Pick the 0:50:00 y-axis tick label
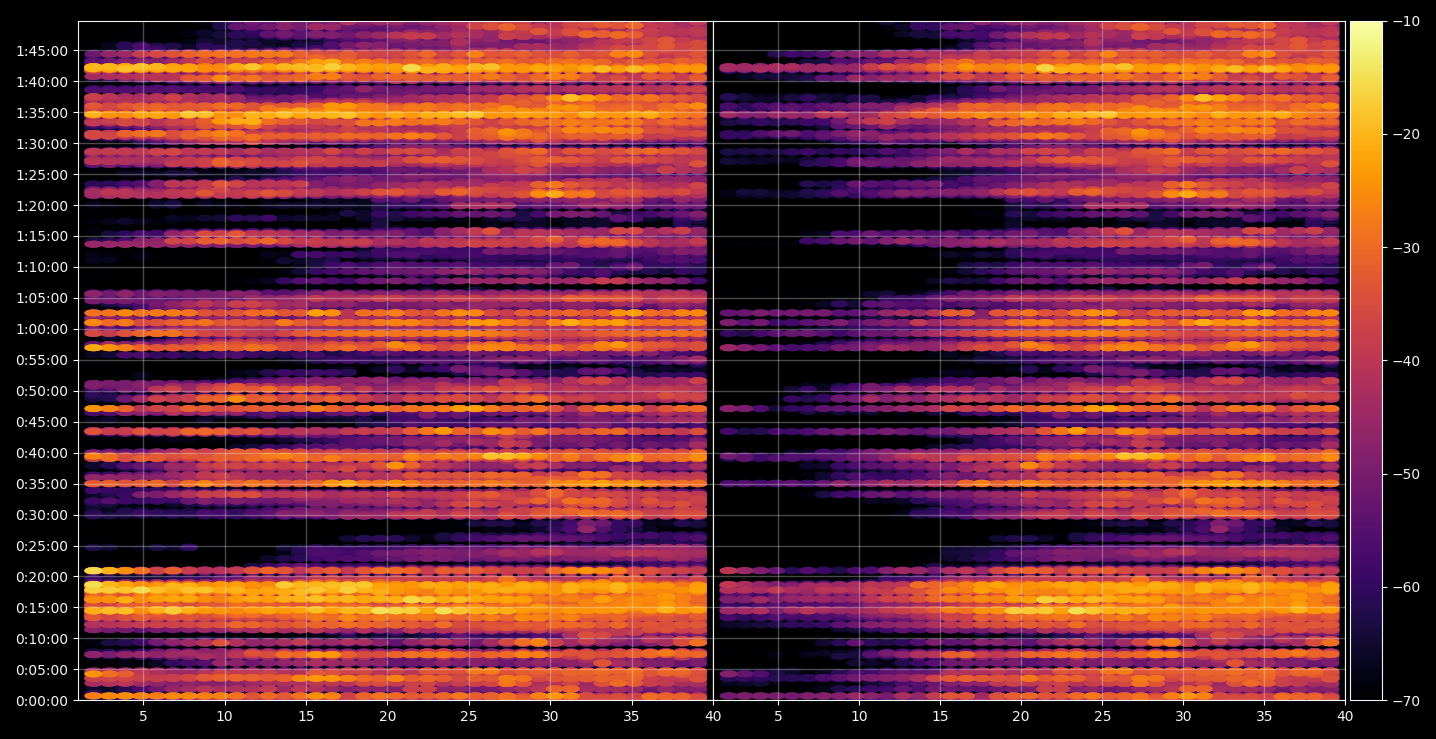 (42, 391)
